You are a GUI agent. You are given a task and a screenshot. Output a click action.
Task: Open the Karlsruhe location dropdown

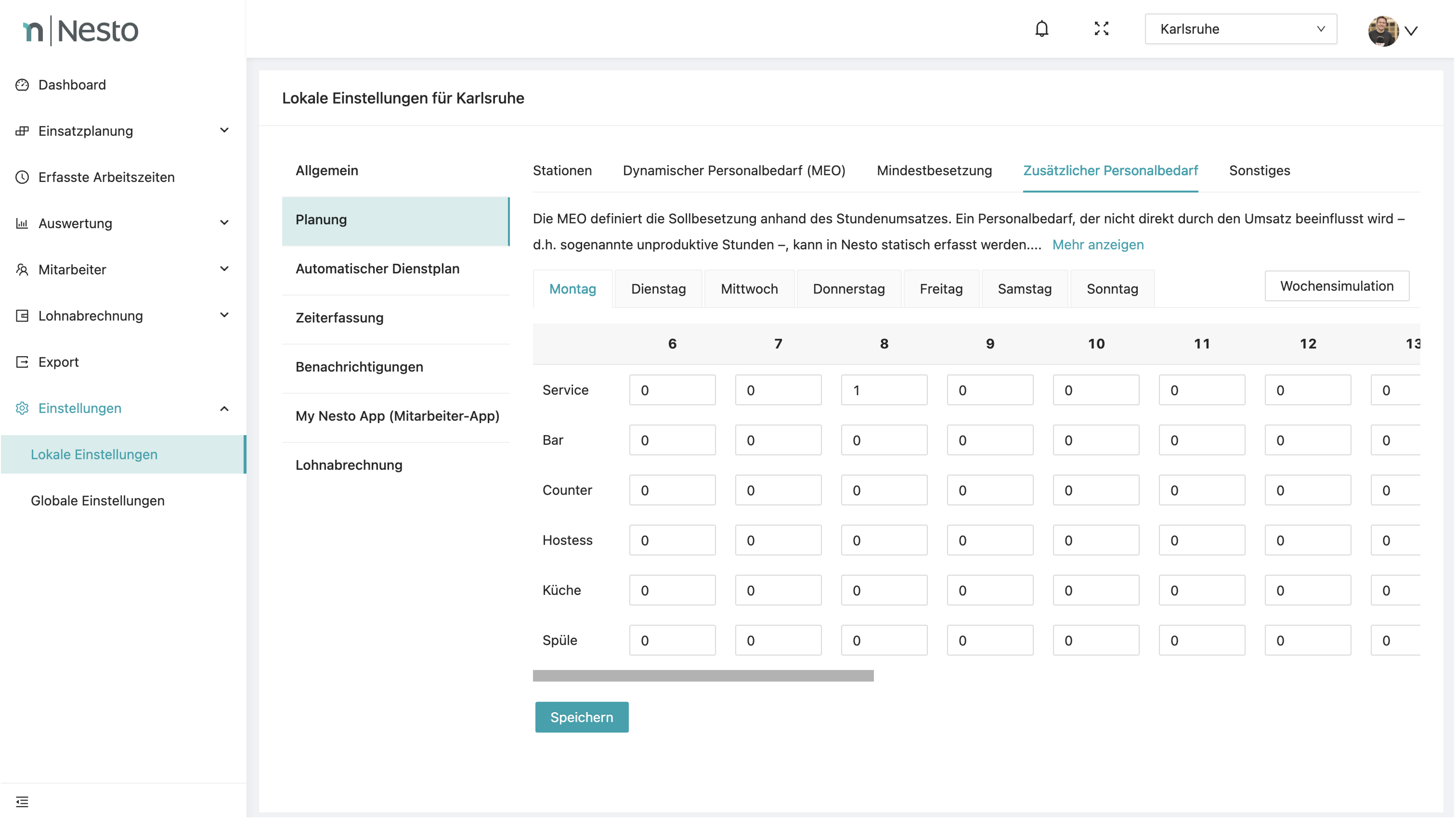1240,29
